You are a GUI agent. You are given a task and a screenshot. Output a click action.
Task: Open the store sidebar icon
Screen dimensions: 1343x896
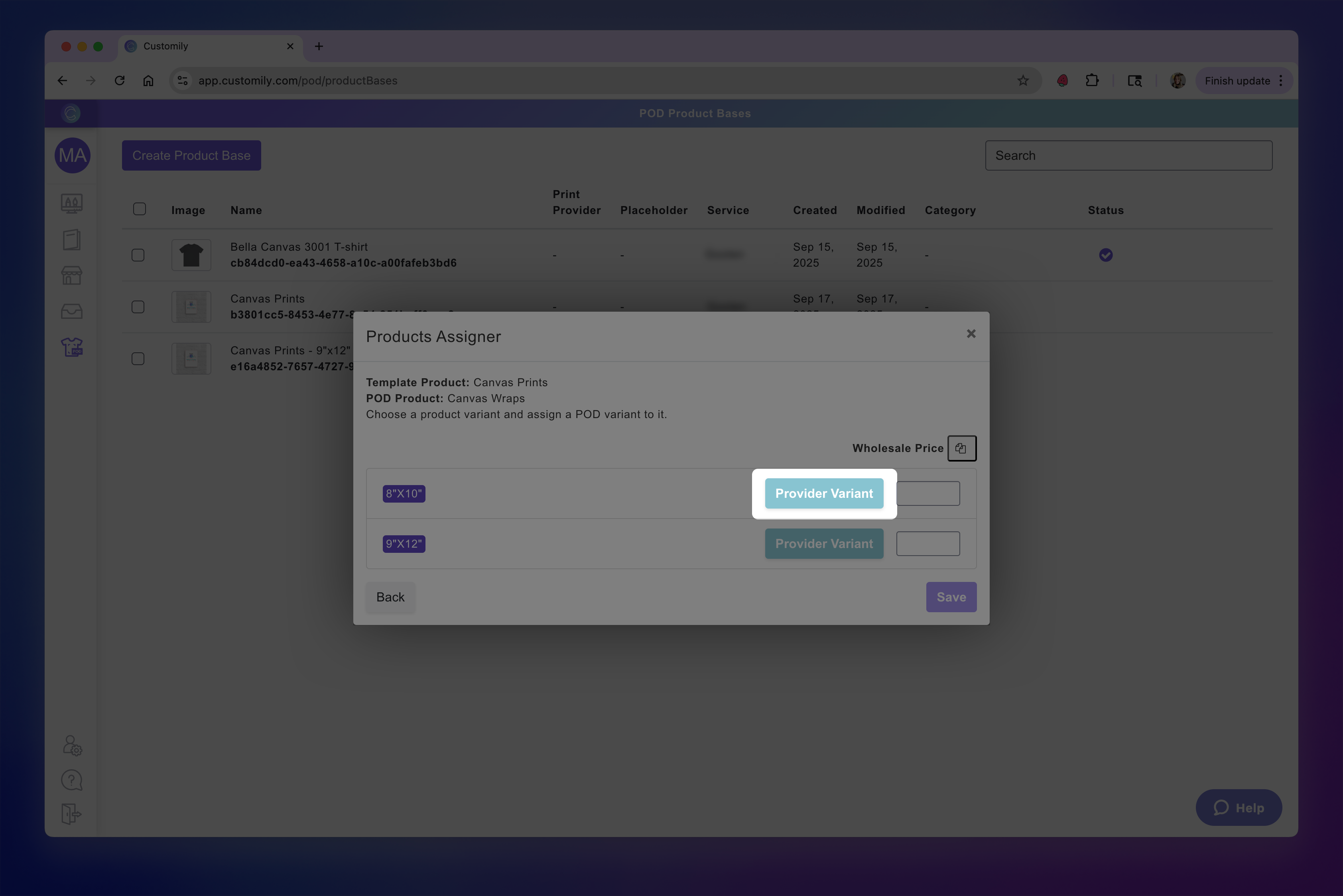coord(72,276)
